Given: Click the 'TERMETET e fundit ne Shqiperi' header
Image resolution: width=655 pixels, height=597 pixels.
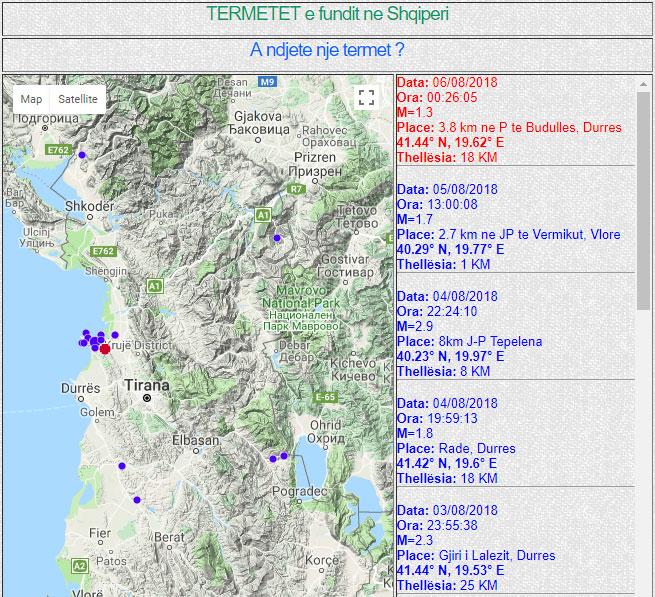Looking at the screenshot, I should [327, 15].
